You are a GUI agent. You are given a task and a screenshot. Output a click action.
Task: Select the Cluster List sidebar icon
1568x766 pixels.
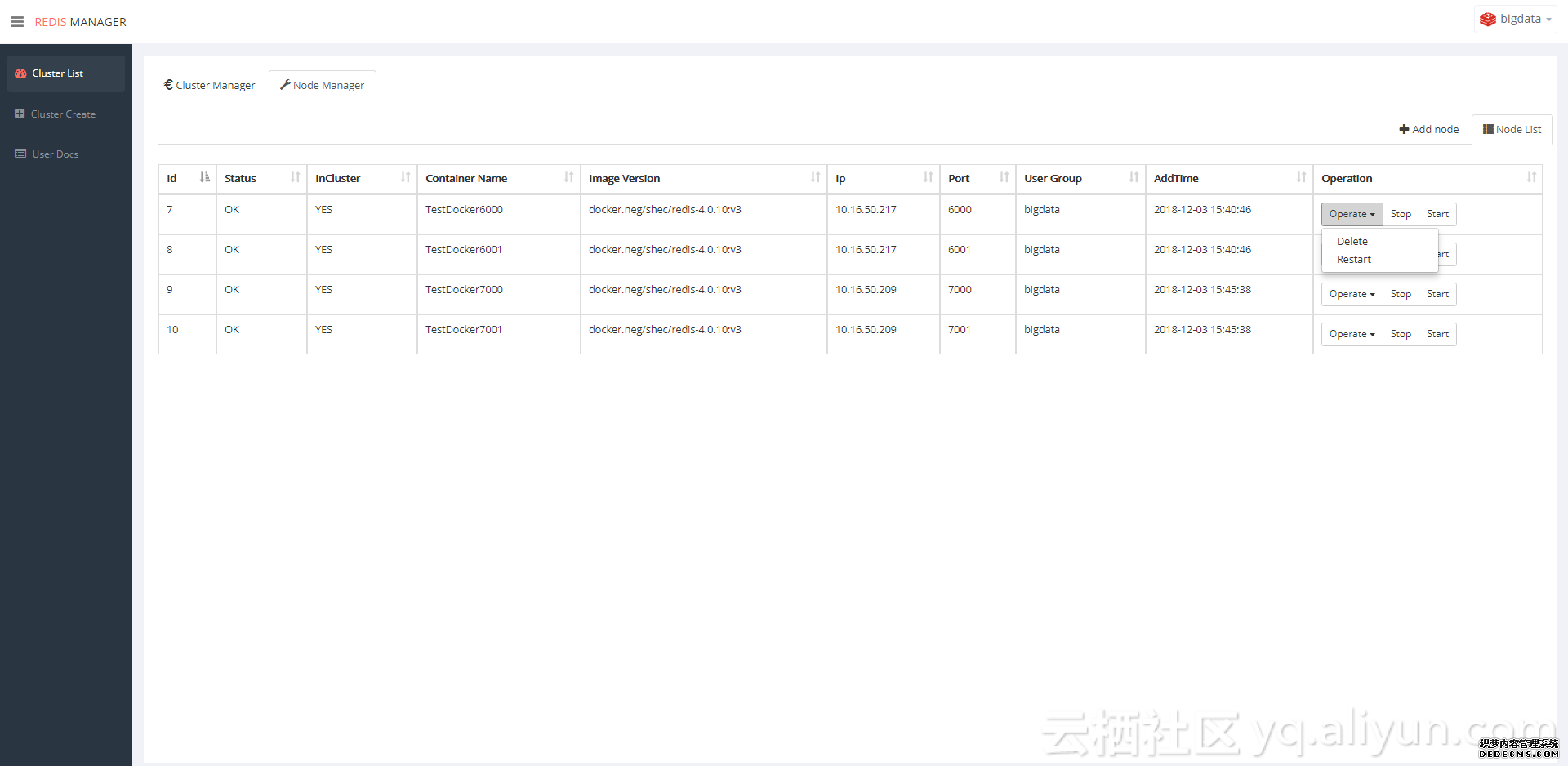point(20,73)
